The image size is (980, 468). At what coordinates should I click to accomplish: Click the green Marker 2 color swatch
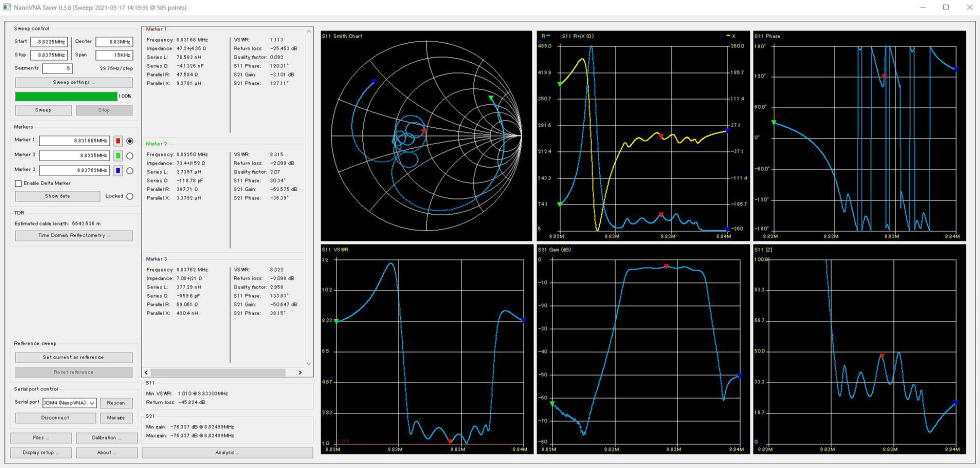(x=117, y=156)
